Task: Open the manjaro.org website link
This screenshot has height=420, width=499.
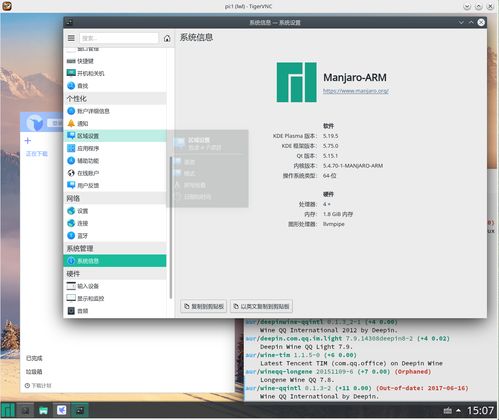Action: click(x=356, y=91)
